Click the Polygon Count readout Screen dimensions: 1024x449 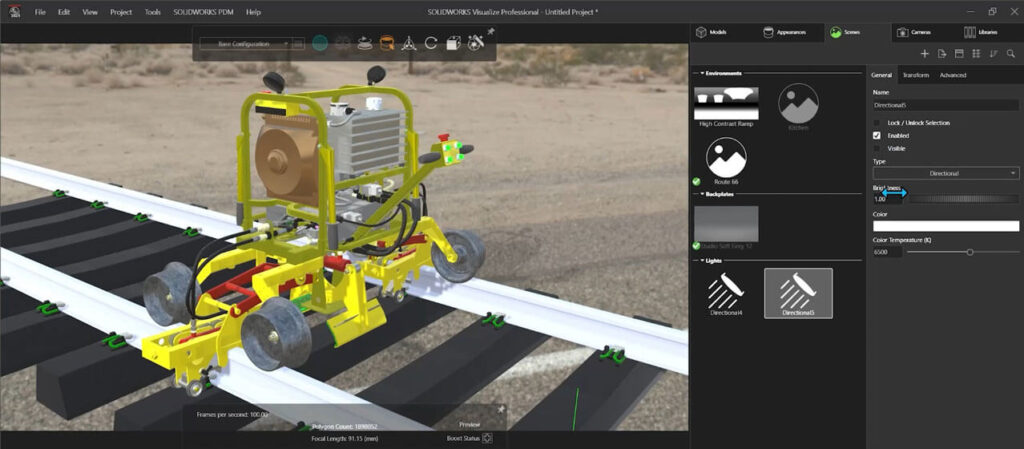coord(345,426)
